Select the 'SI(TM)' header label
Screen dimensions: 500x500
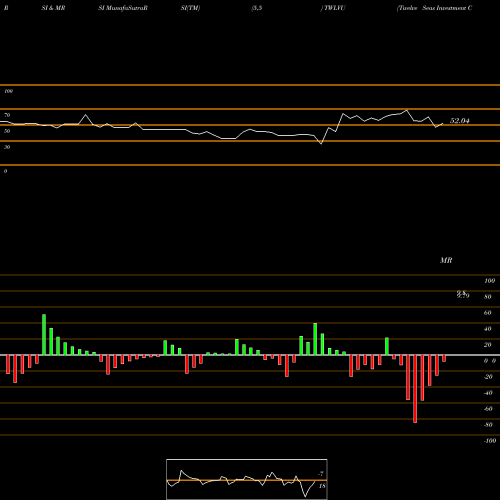coord(190,8)
